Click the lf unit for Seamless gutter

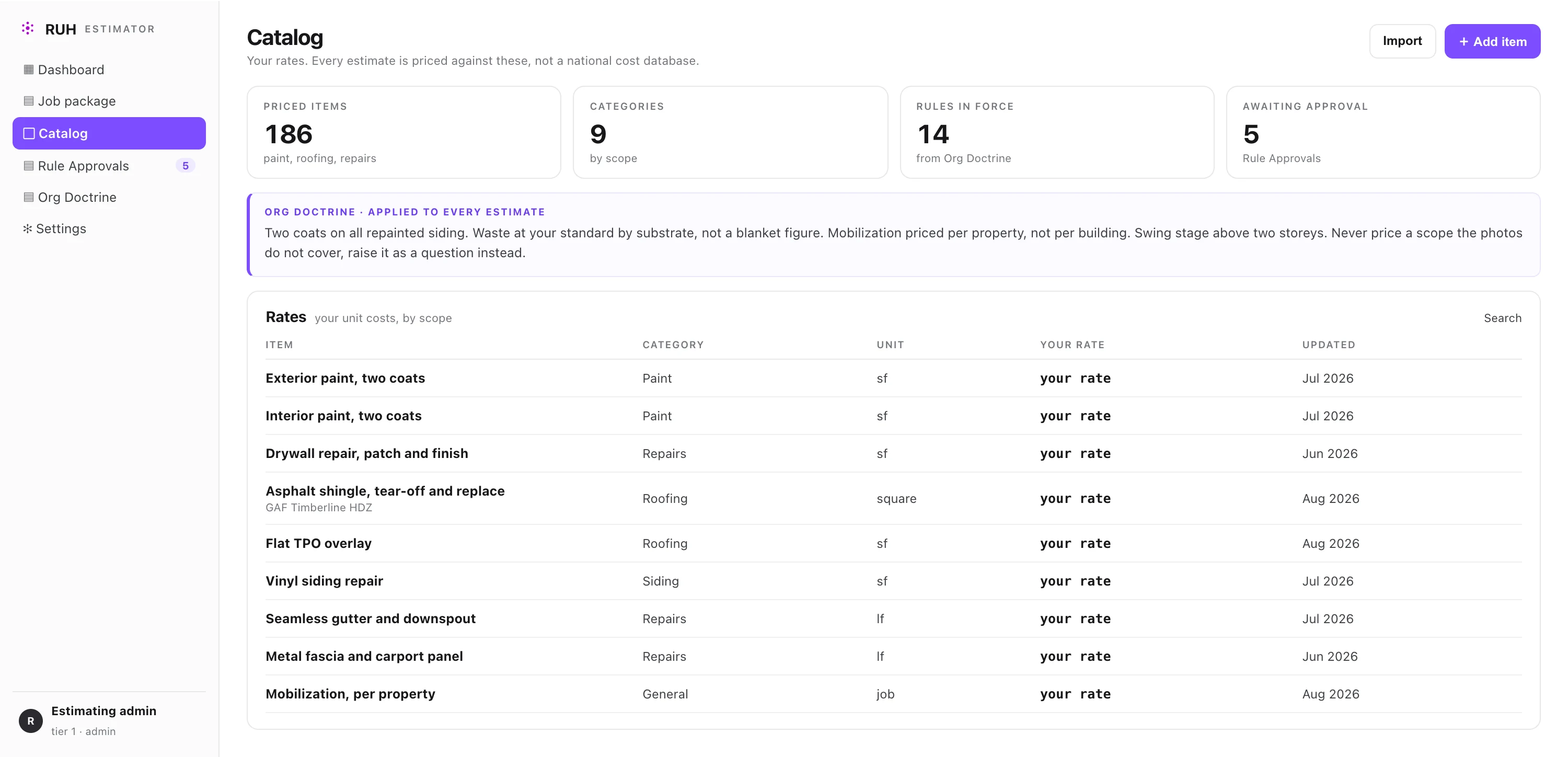(880, 619)
